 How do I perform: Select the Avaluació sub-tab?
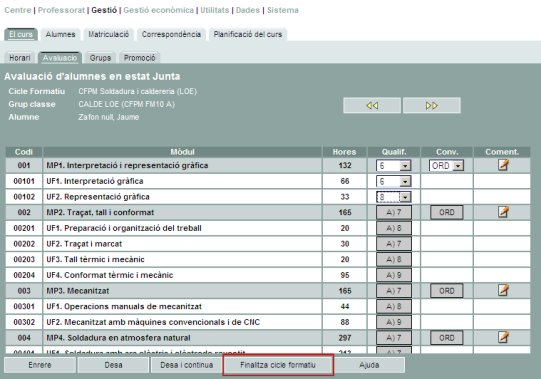(60, 58)
